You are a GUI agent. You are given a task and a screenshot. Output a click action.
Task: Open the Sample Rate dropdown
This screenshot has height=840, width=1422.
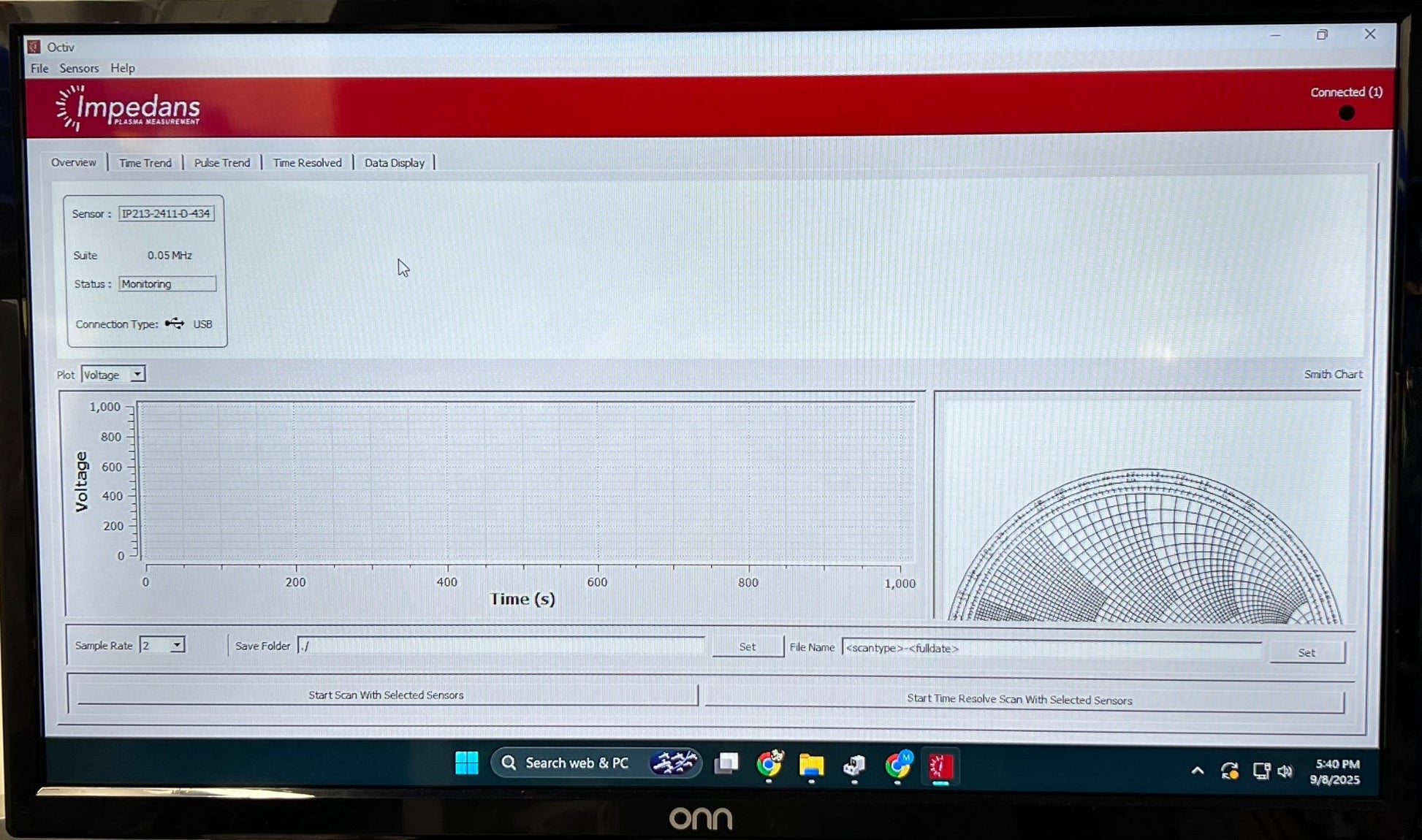177,645
